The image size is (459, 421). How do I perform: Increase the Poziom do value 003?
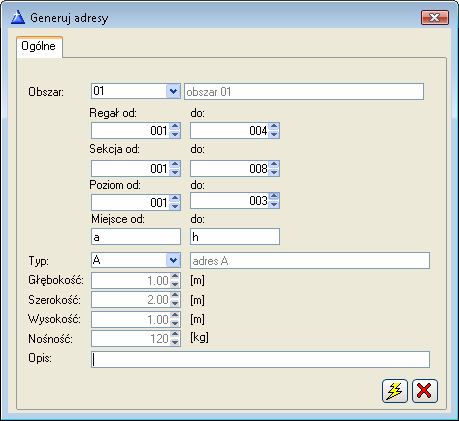(274, 196)
